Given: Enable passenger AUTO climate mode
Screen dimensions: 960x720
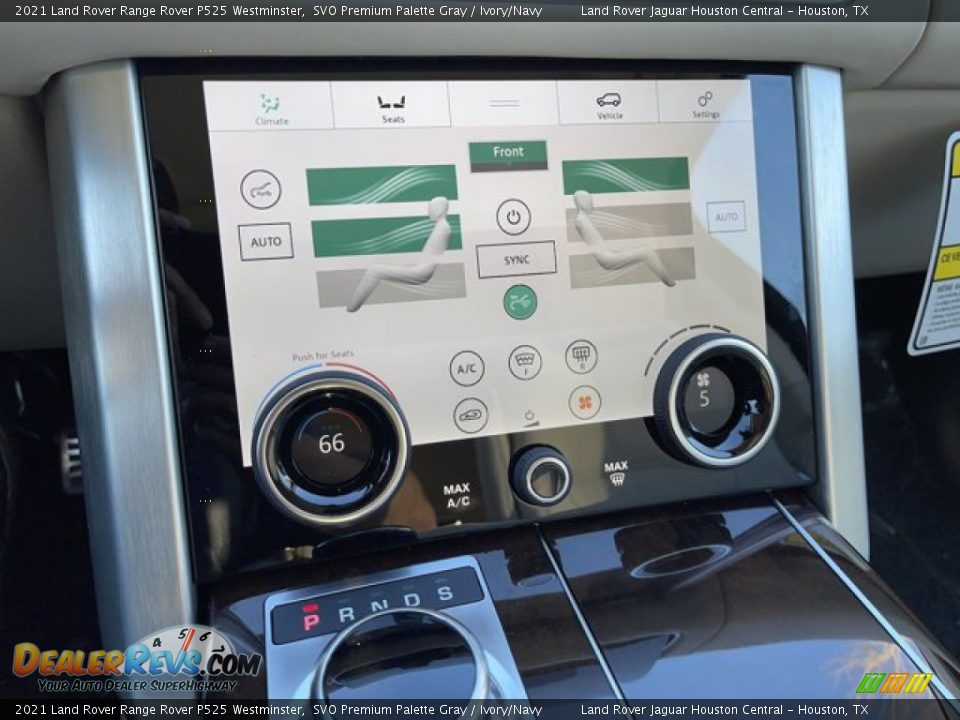Looking at the screenshot, I should 726,217.
